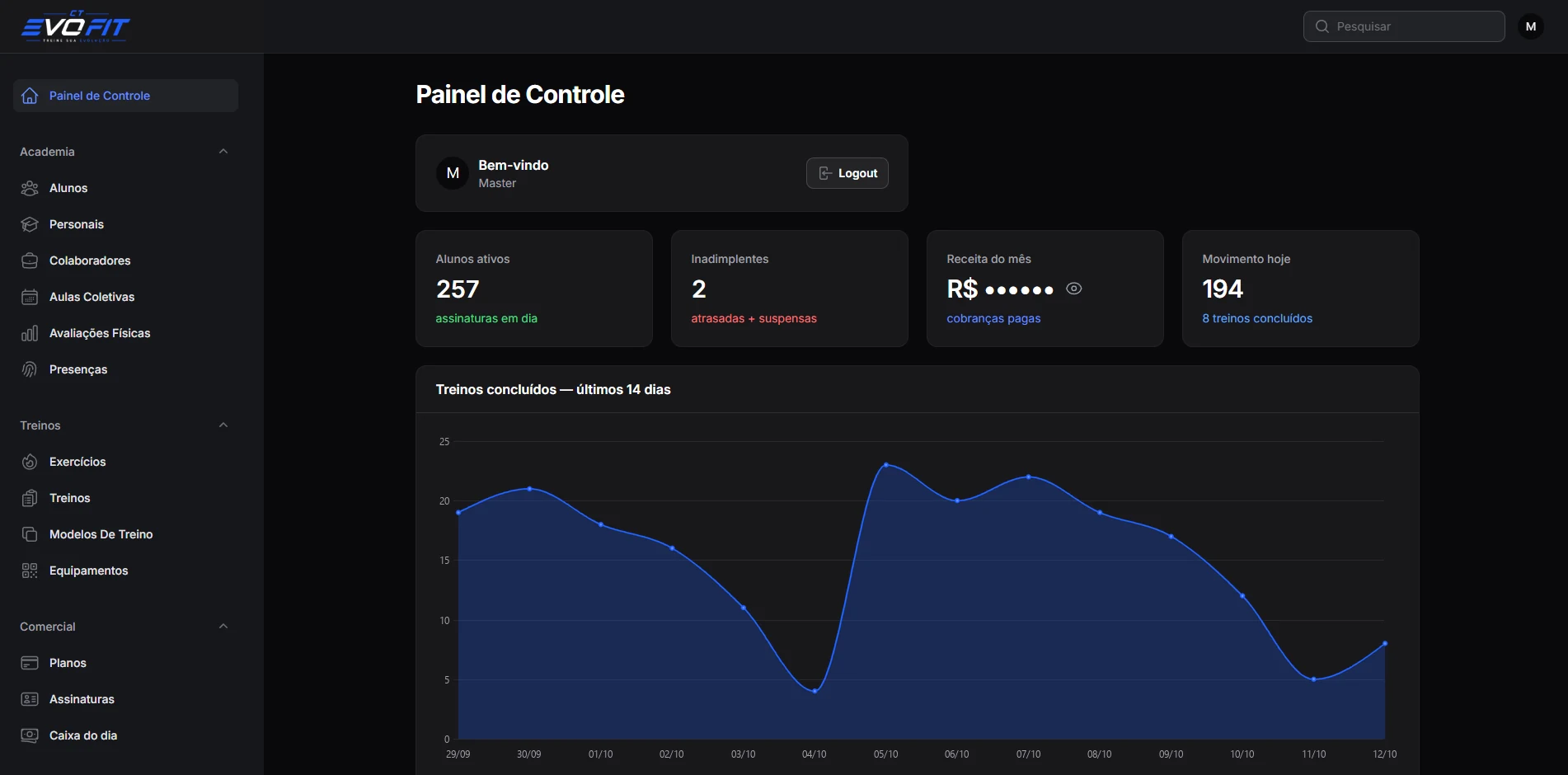This screenshot has width=1568, height=775.
Task: Click the Bem-vindo welcome text
Action: [x=514, y=165]
